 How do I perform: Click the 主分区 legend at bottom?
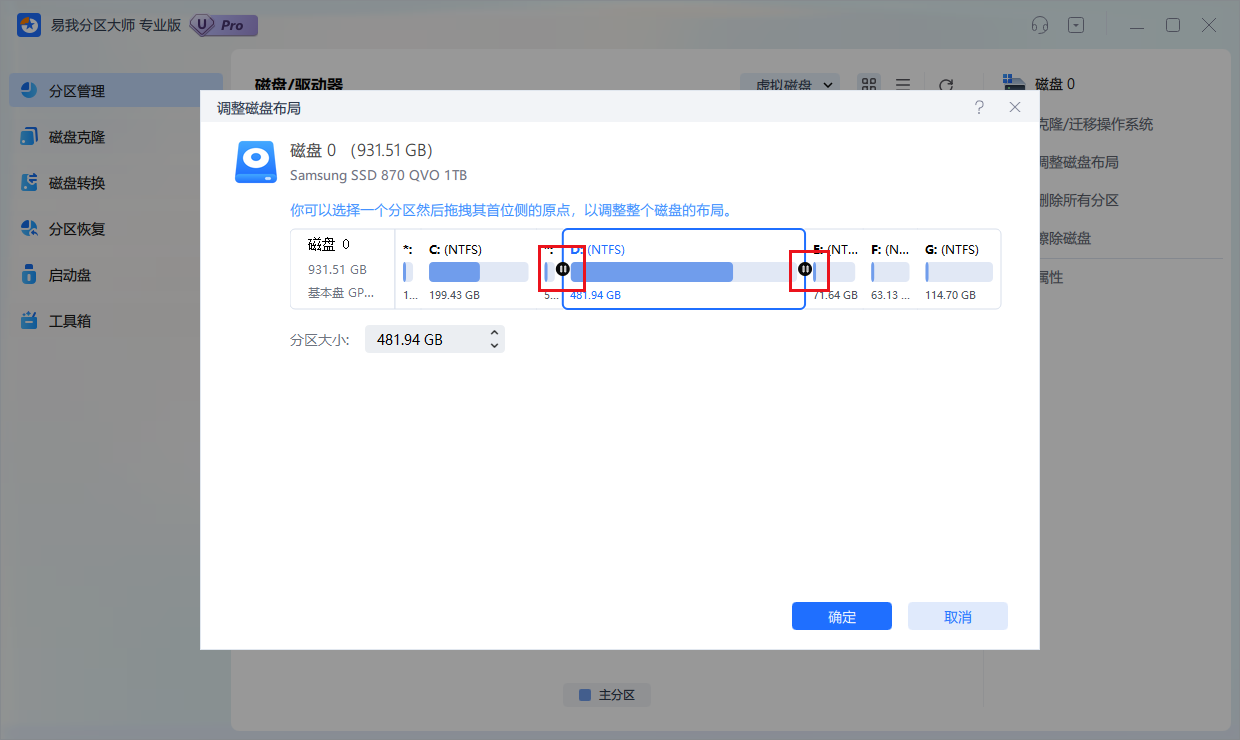(608, 694)
